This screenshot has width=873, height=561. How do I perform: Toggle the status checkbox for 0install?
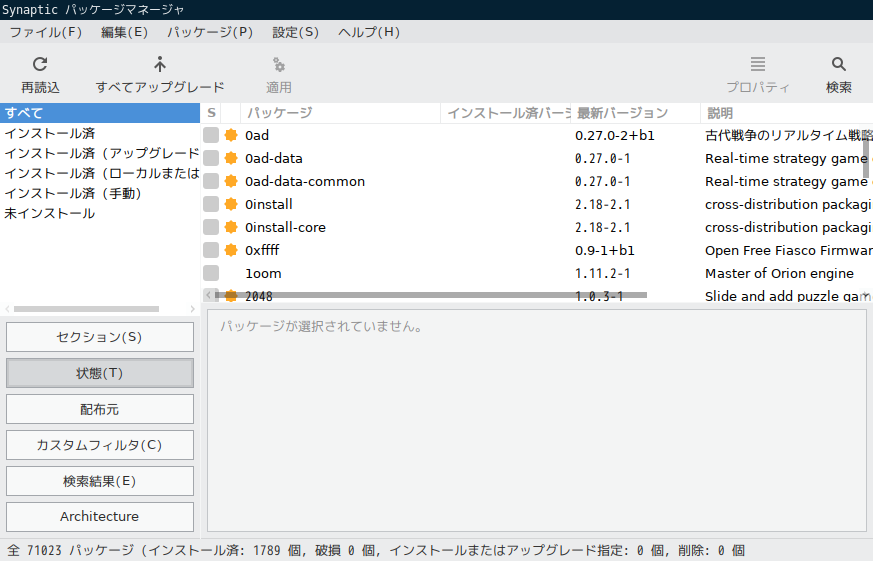pos(211,204)
